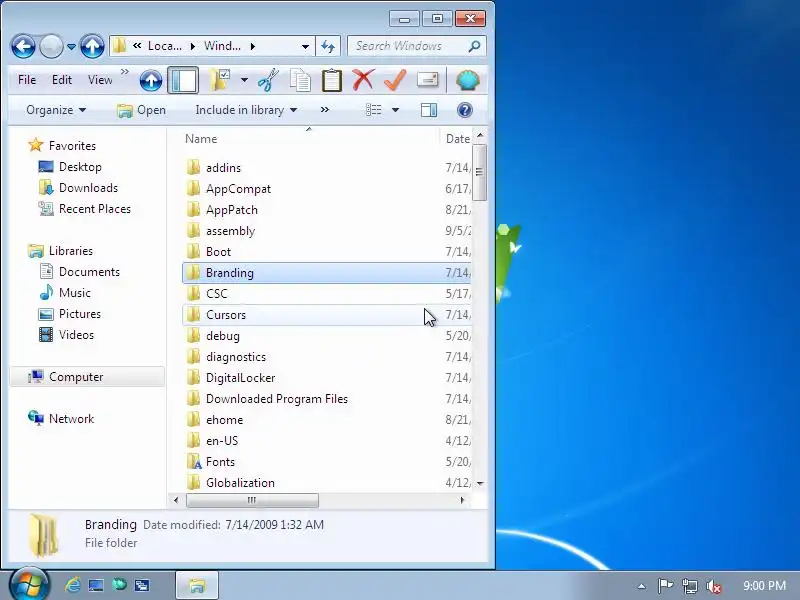Open the Organize dropdown

point(56,110)
